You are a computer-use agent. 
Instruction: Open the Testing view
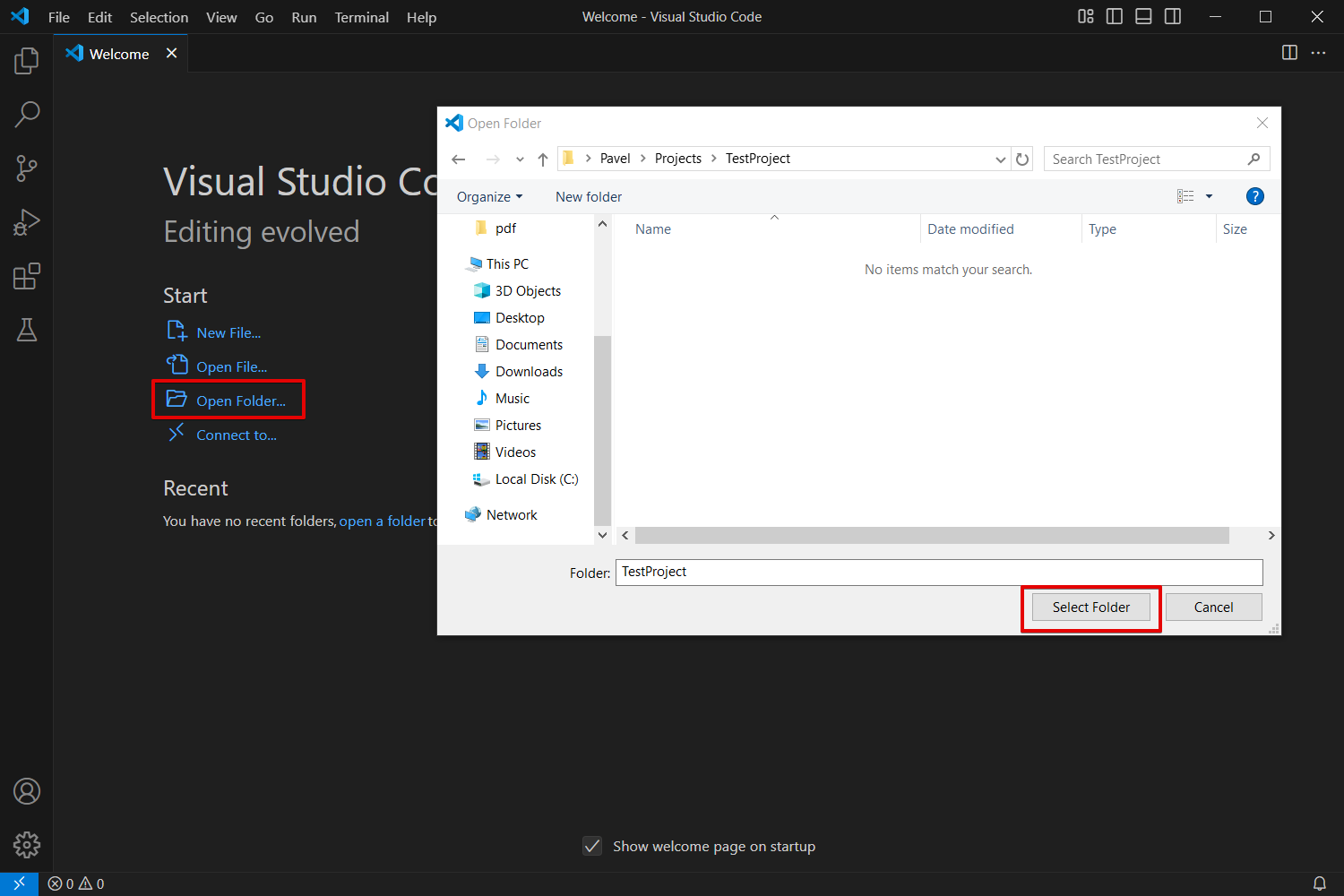coord(26,329)
